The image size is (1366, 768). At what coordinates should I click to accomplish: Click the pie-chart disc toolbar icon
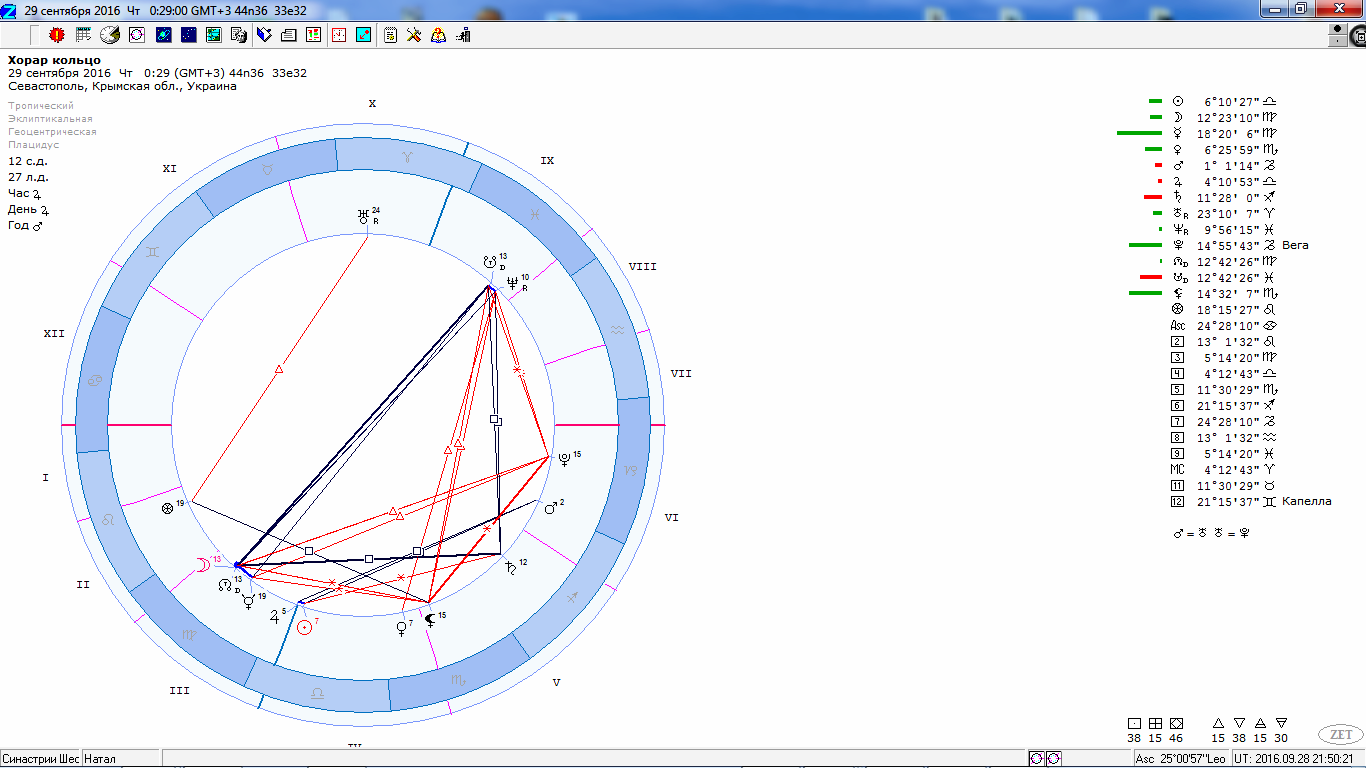[110, 35]
